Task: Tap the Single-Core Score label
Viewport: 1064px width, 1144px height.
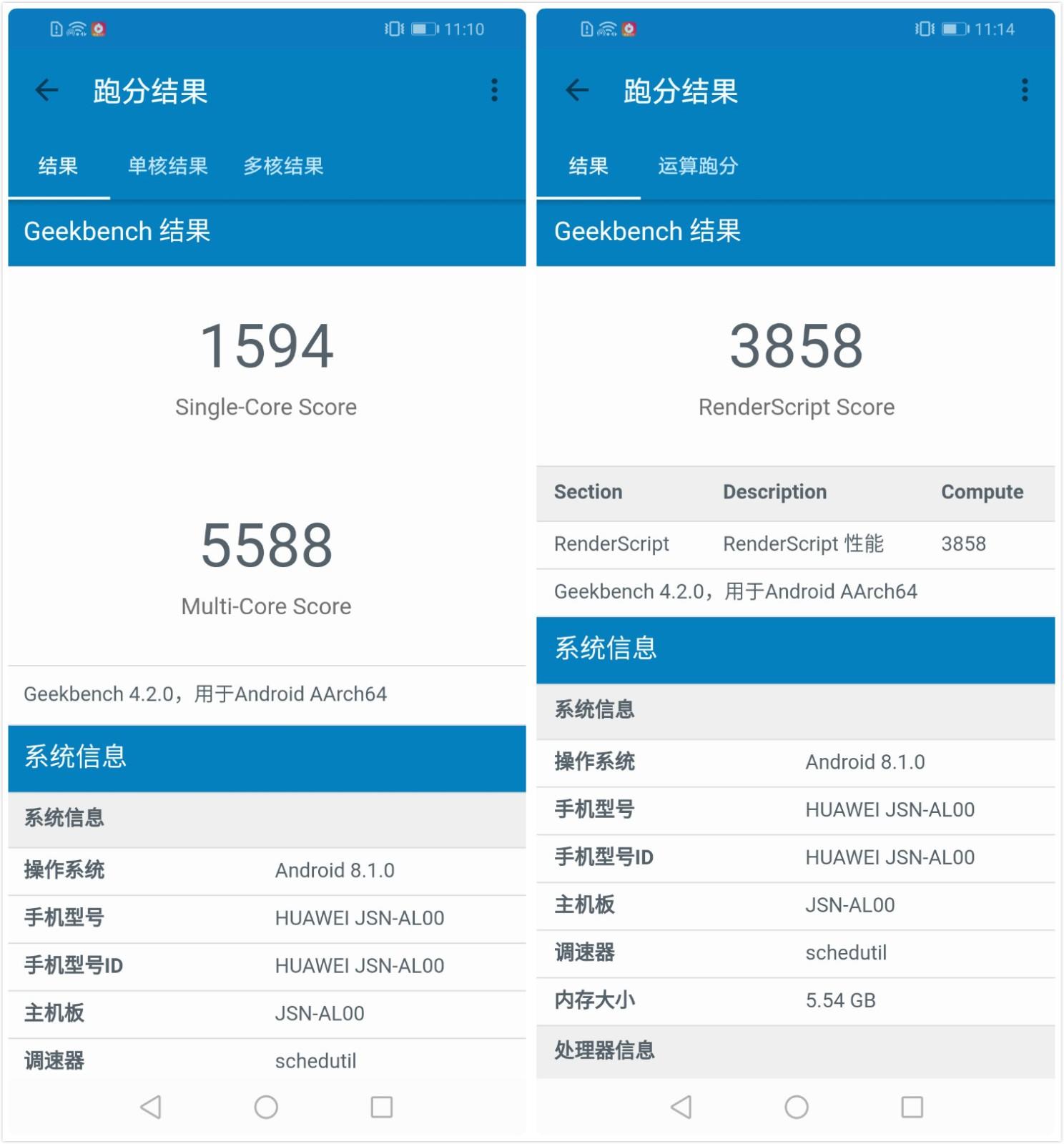Action: pyautogui.click(x=266, y=407)
